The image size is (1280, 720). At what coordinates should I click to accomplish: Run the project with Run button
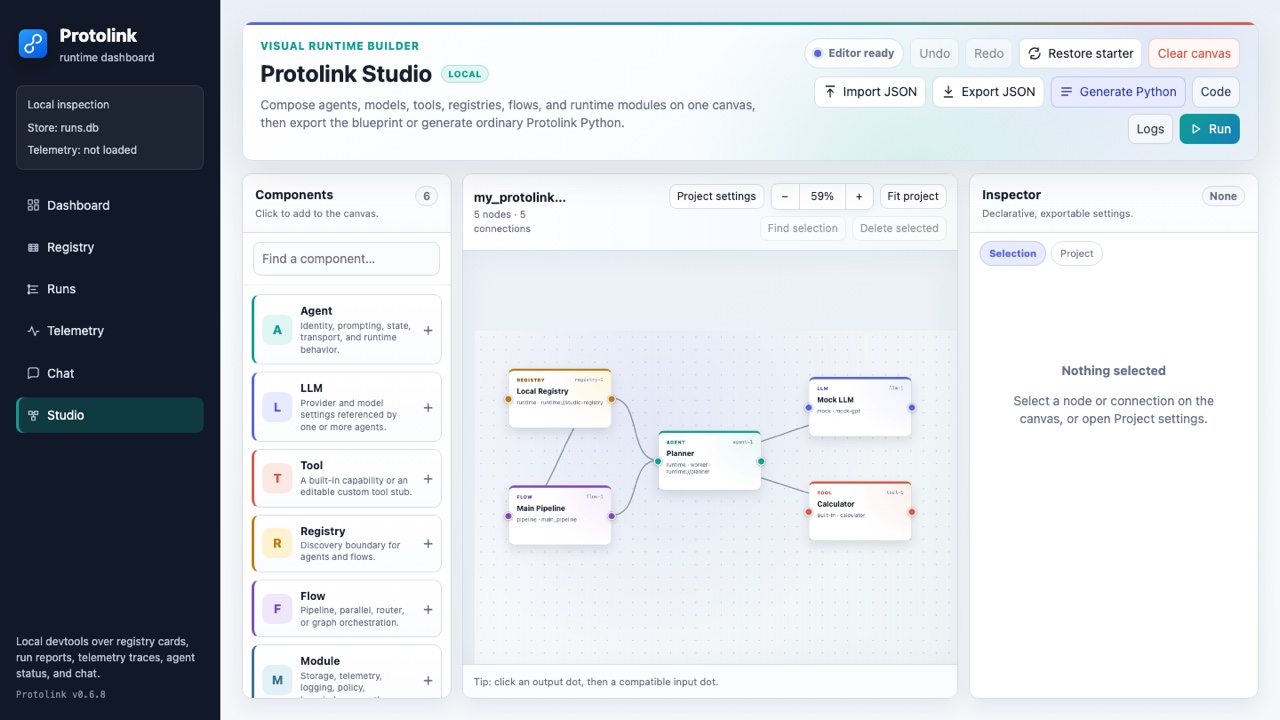1210,129
